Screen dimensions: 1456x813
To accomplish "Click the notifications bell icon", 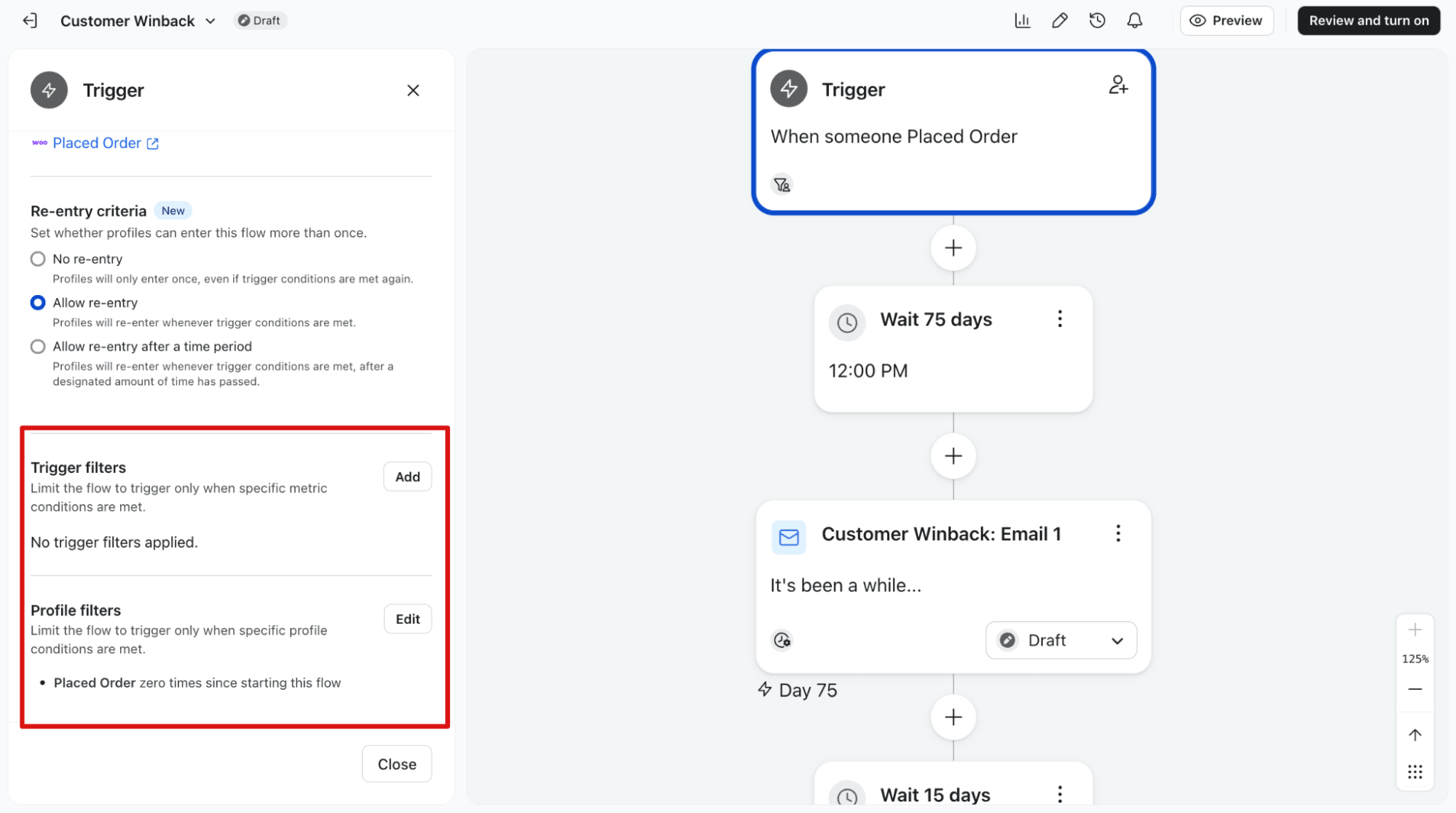I will [1135, 20].
